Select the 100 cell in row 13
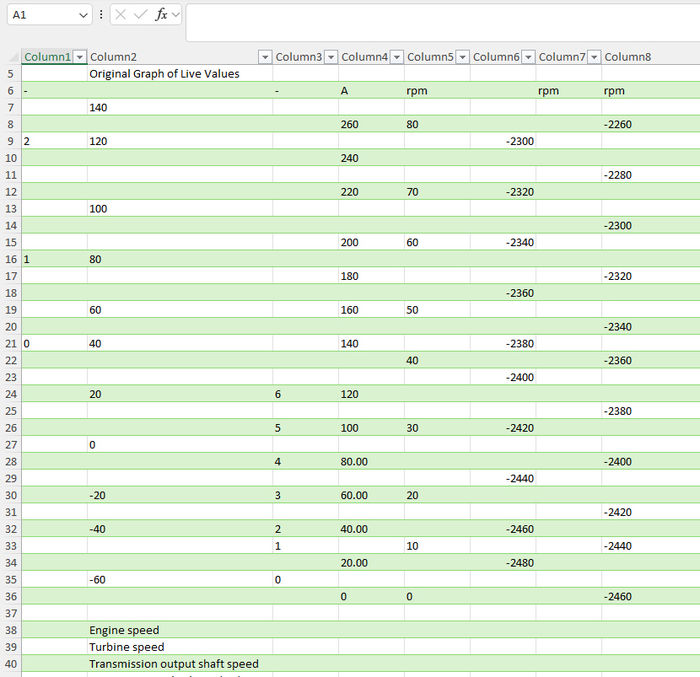Screen dimensions: 700x677 tap(180, 209)
